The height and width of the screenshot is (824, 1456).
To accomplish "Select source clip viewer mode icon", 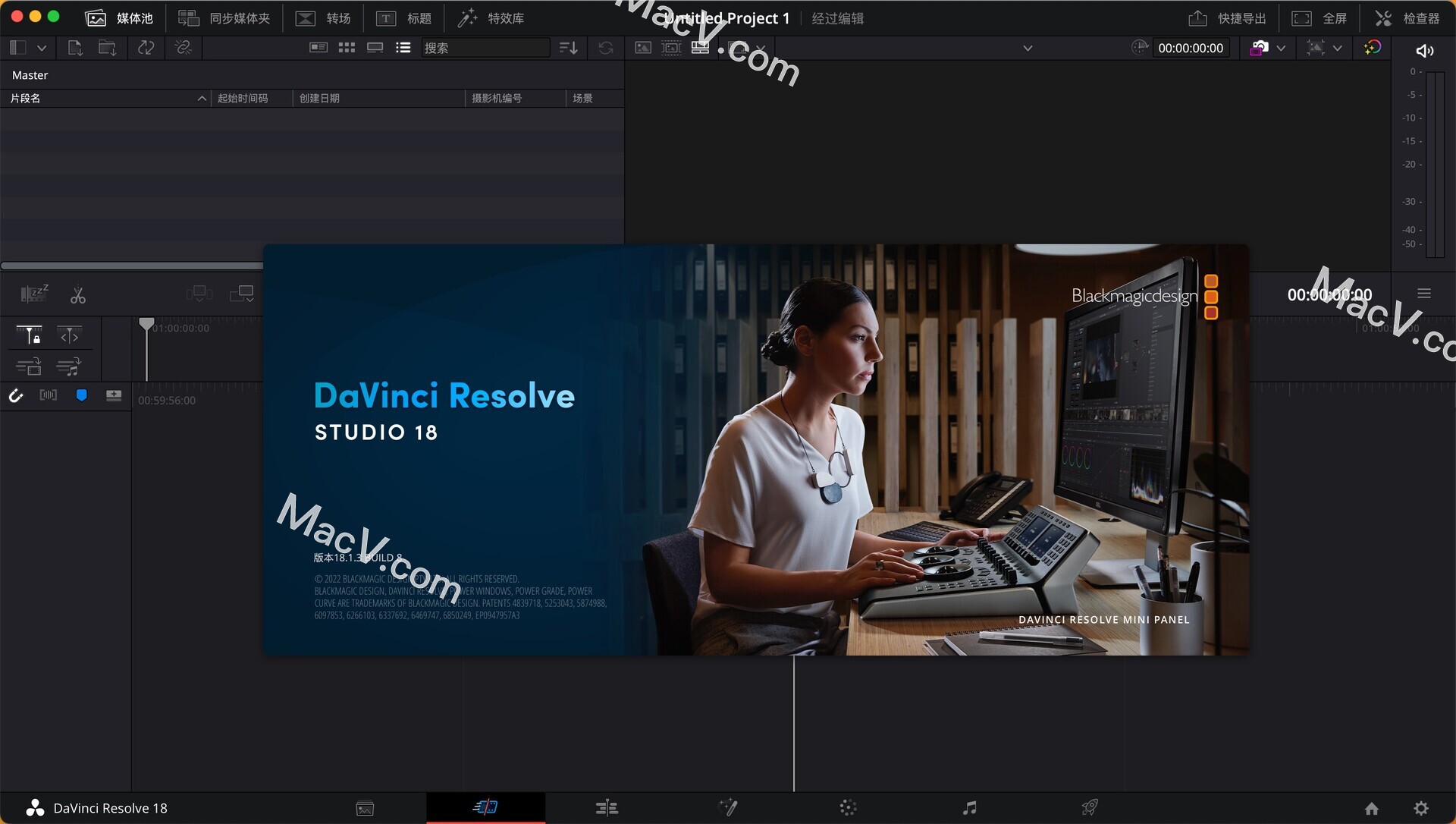I will pyautogui.click(x=643, y=48).
